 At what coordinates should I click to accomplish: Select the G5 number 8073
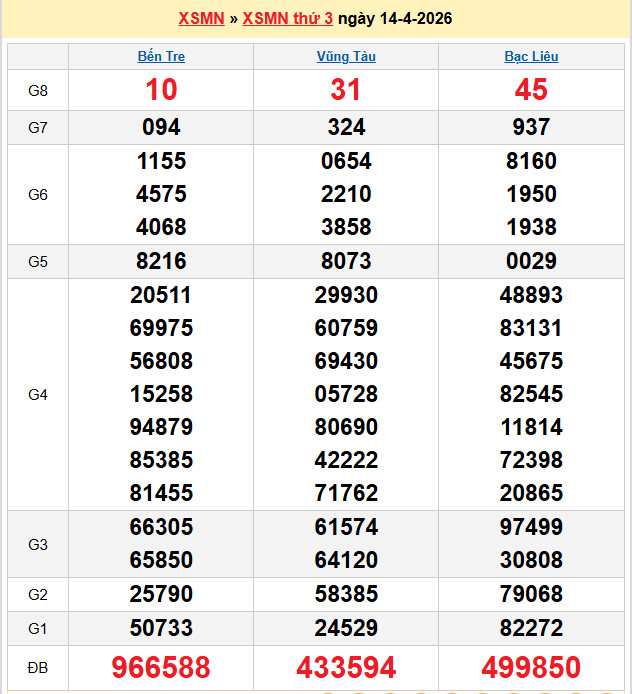tap(346, 261)
